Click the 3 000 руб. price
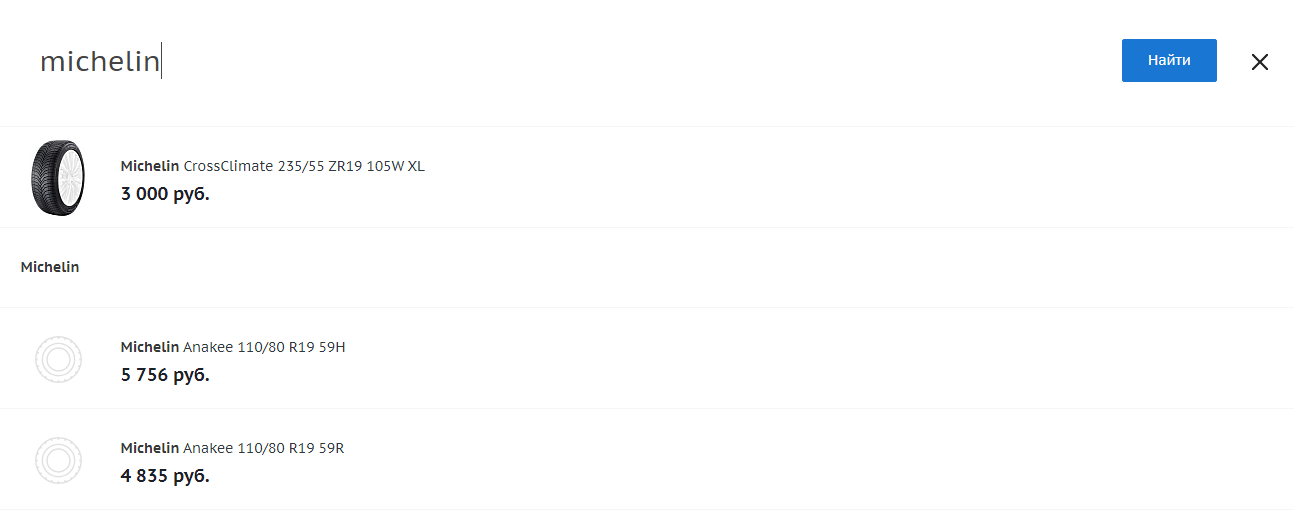The width and height of the screenshot is (1294, 517). click(165, 193)
